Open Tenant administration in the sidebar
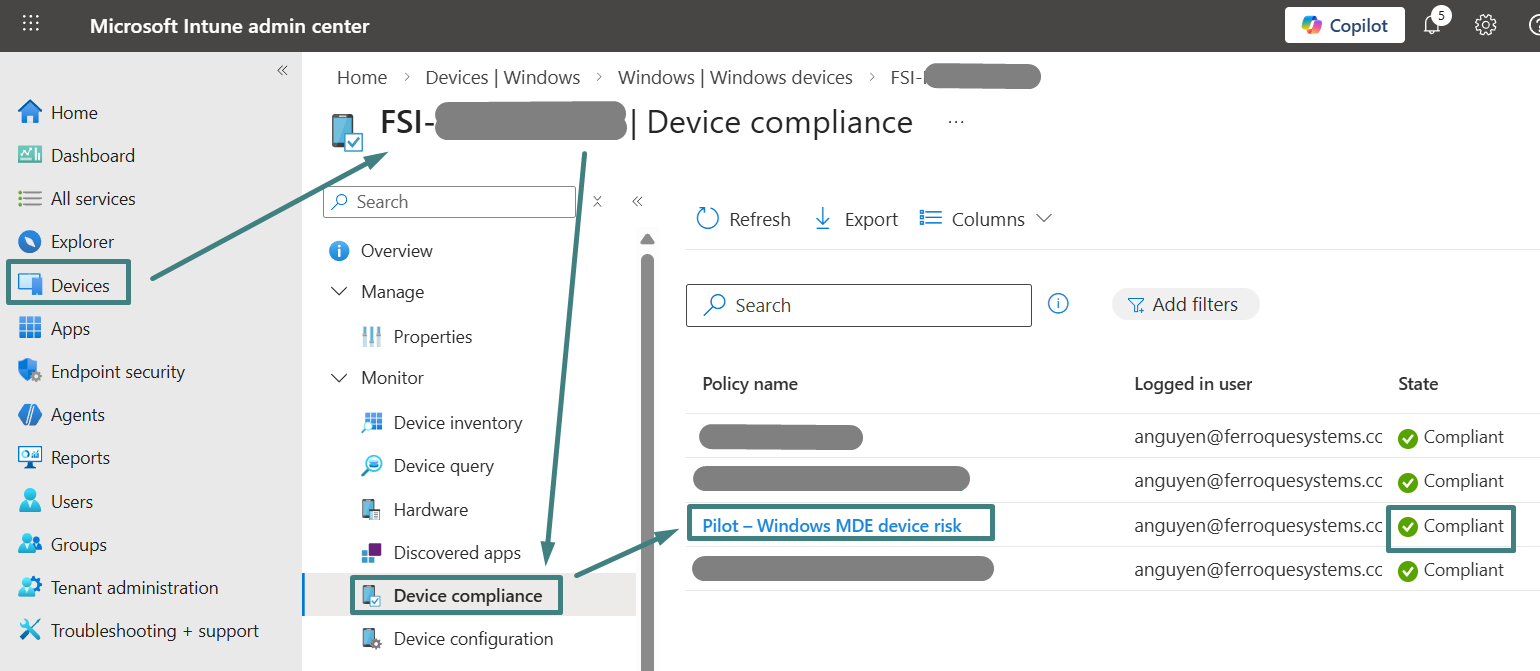This screenshot has height=671, width=1540. (134, 588)
